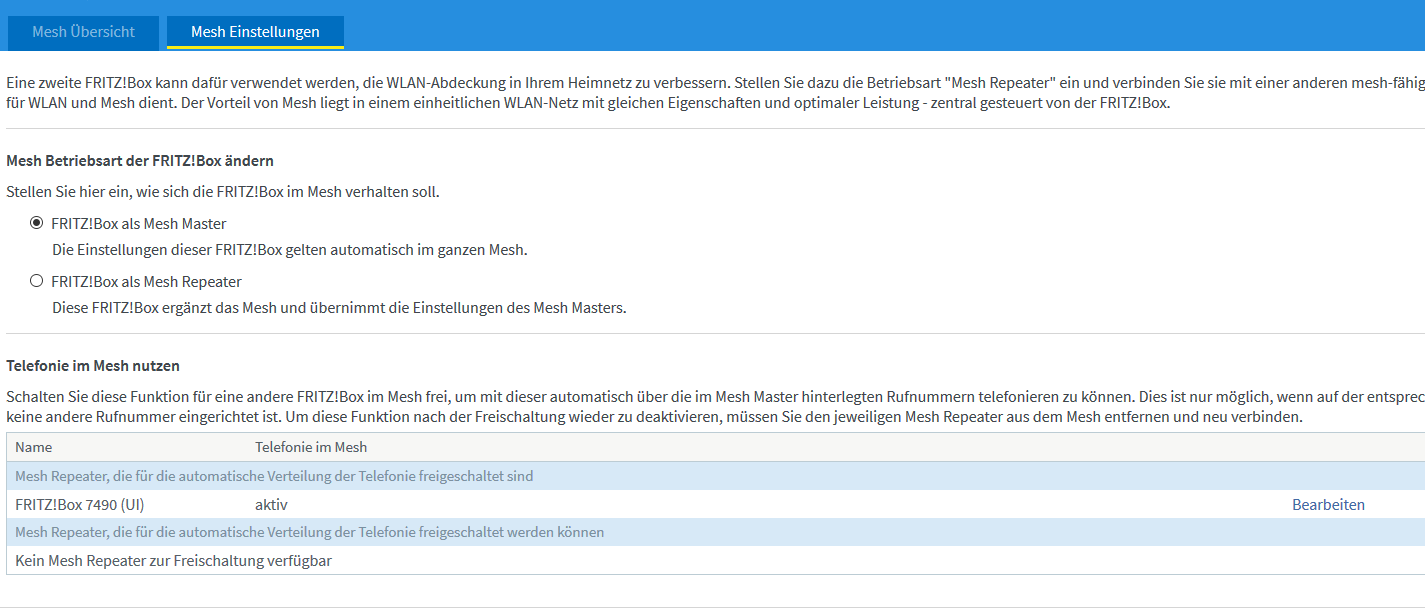This screenshot has height=613, width=1425.
Task: Click description 'Diese FRITZ!Box ergänzt das Mesh'
Action: [x=339, y=307]
